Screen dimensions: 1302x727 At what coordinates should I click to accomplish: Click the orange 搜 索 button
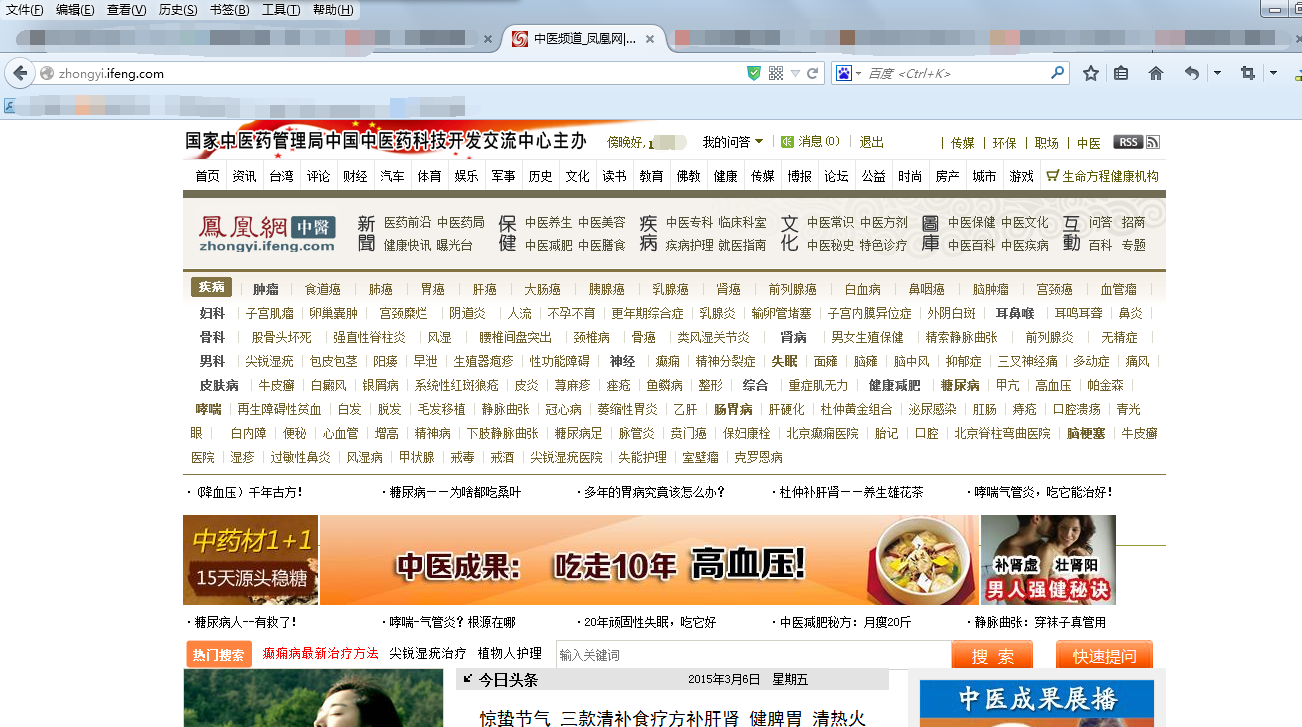click(x=992, y=655)
